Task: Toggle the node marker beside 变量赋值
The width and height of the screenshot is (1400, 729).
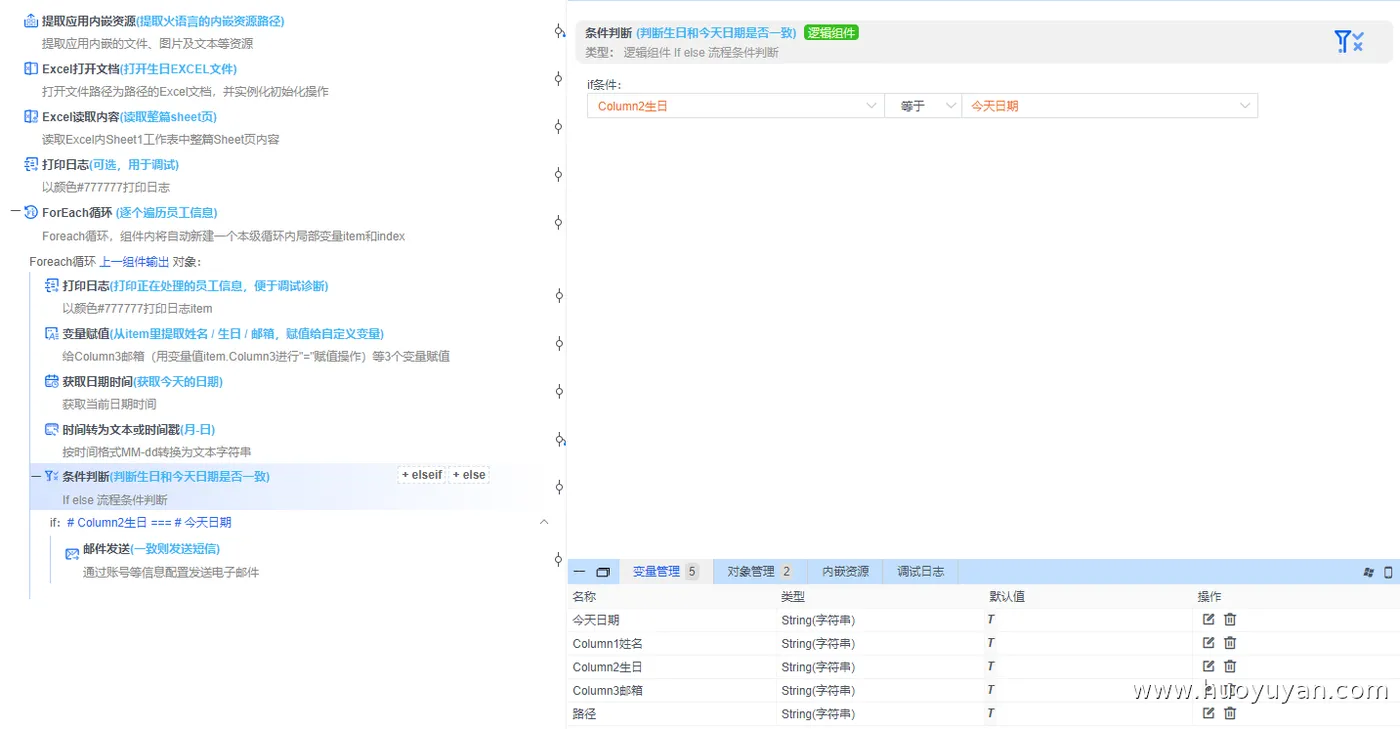Action: [559, 343]
